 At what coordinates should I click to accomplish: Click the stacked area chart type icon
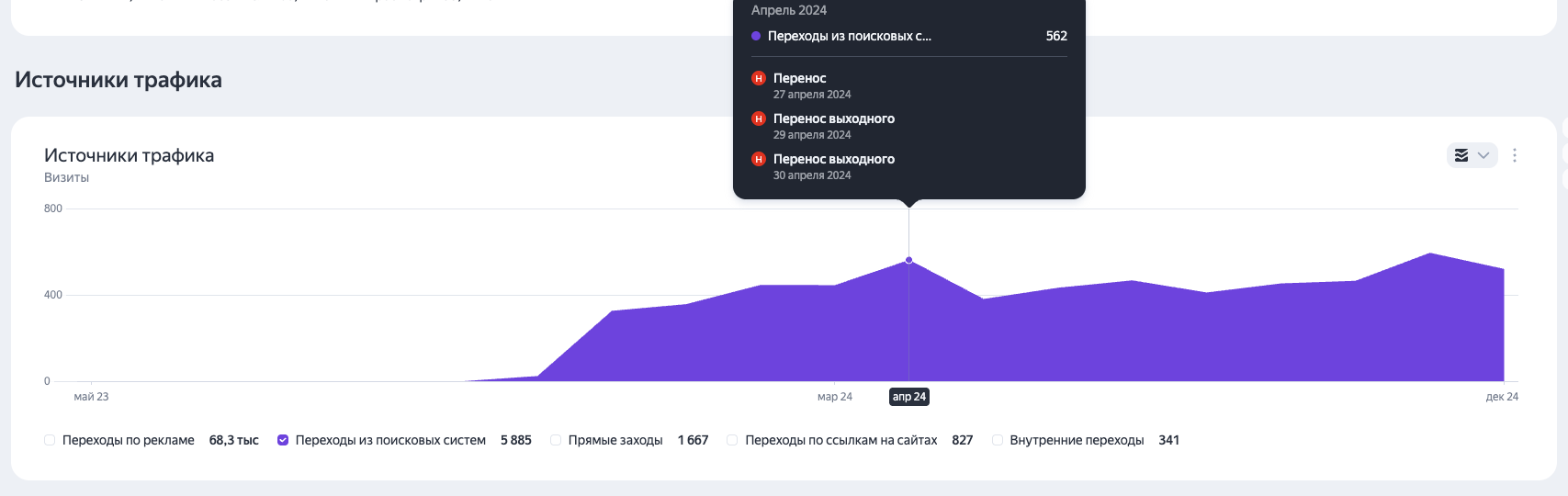coord(1461,155)
